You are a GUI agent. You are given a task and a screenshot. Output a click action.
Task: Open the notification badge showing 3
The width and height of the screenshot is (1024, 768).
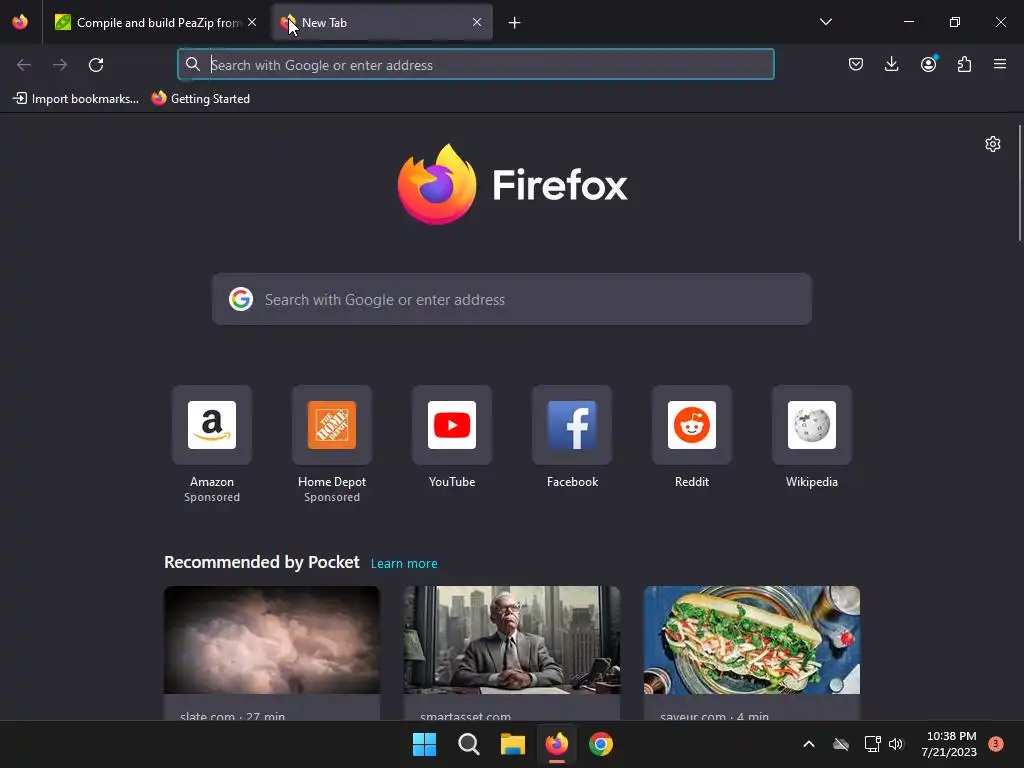click(995, 744)
